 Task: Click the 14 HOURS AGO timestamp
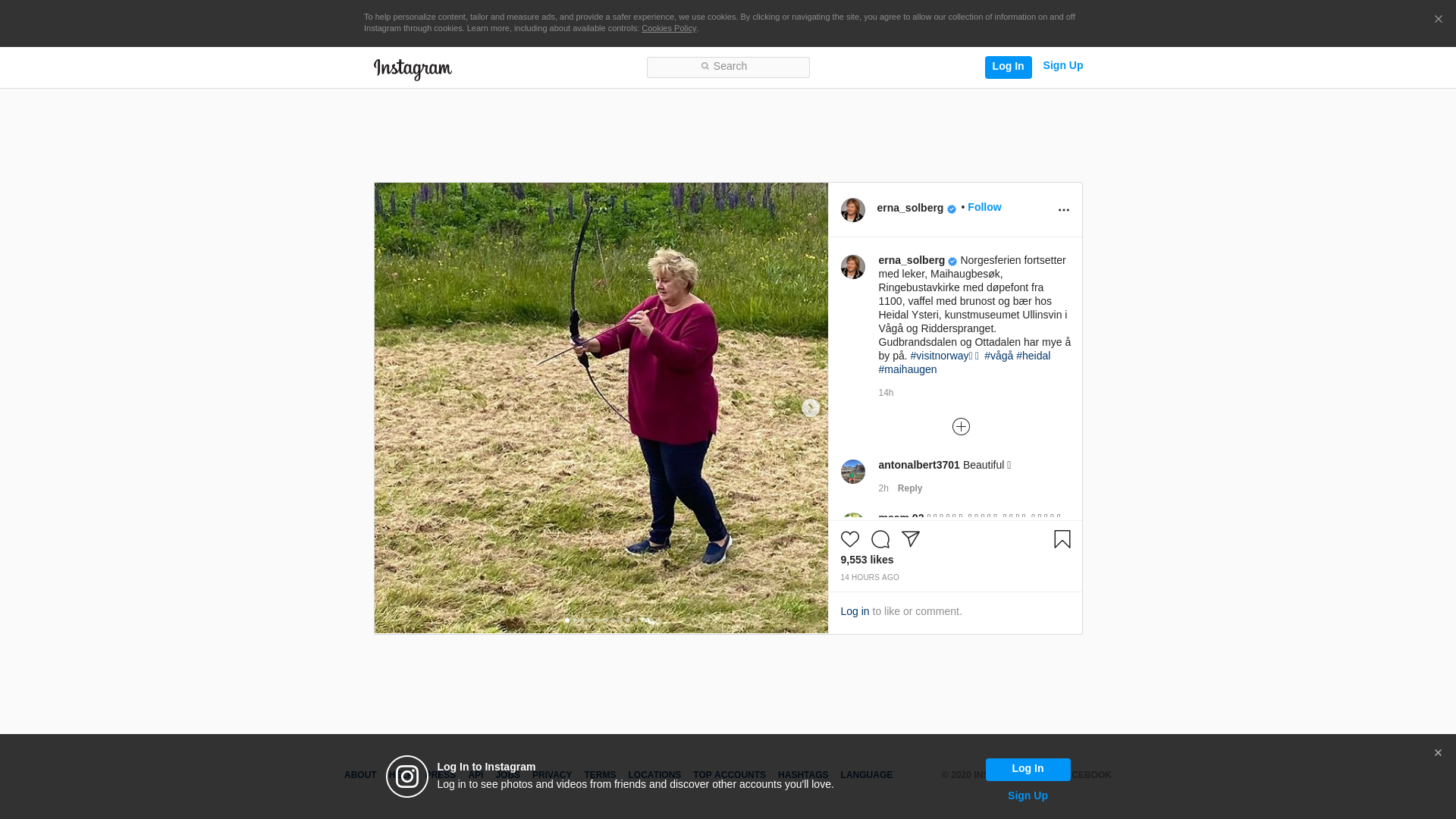870,578
